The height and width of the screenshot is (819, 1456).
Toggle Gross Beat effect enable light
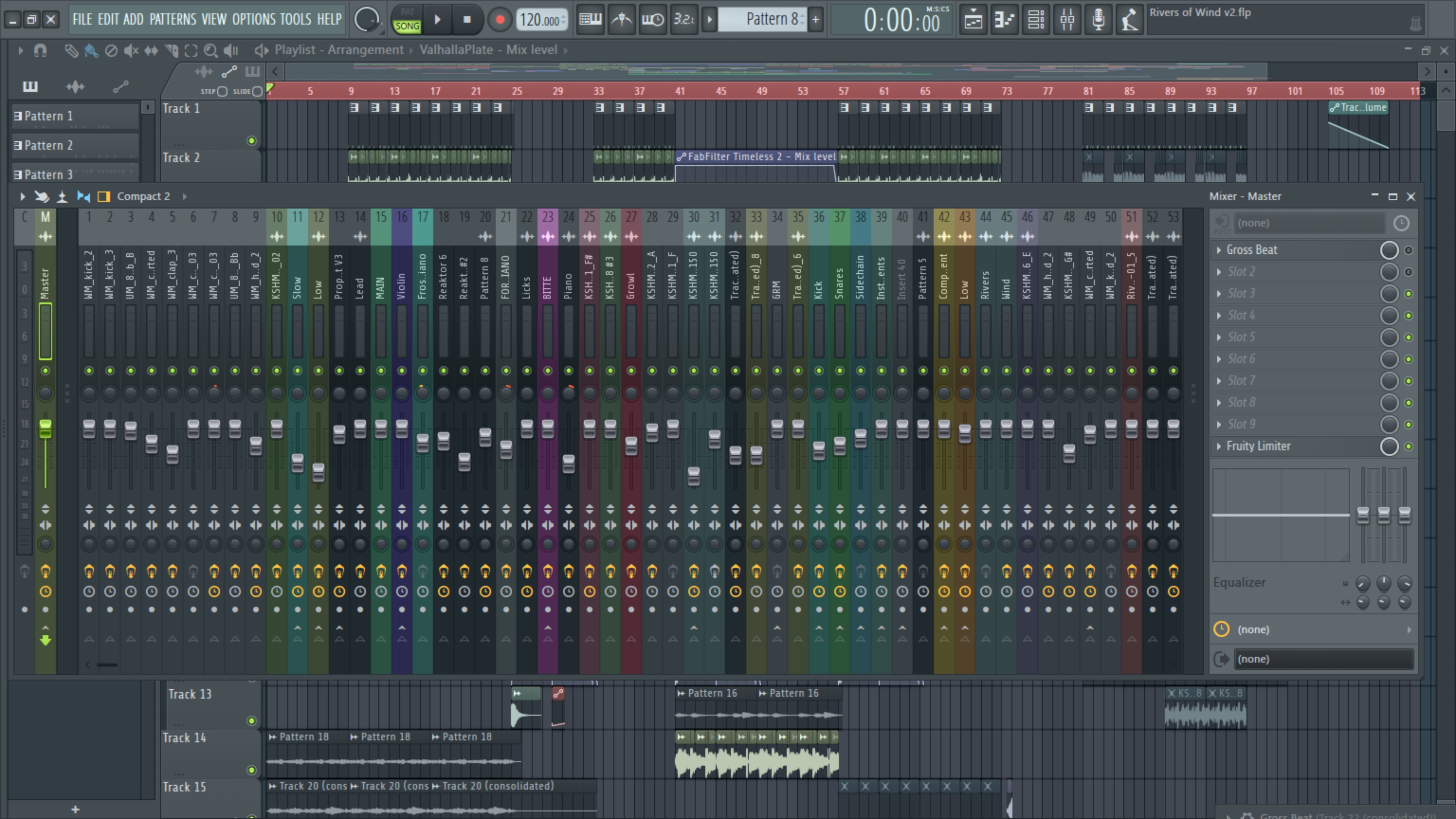(x=1408, y=250)
